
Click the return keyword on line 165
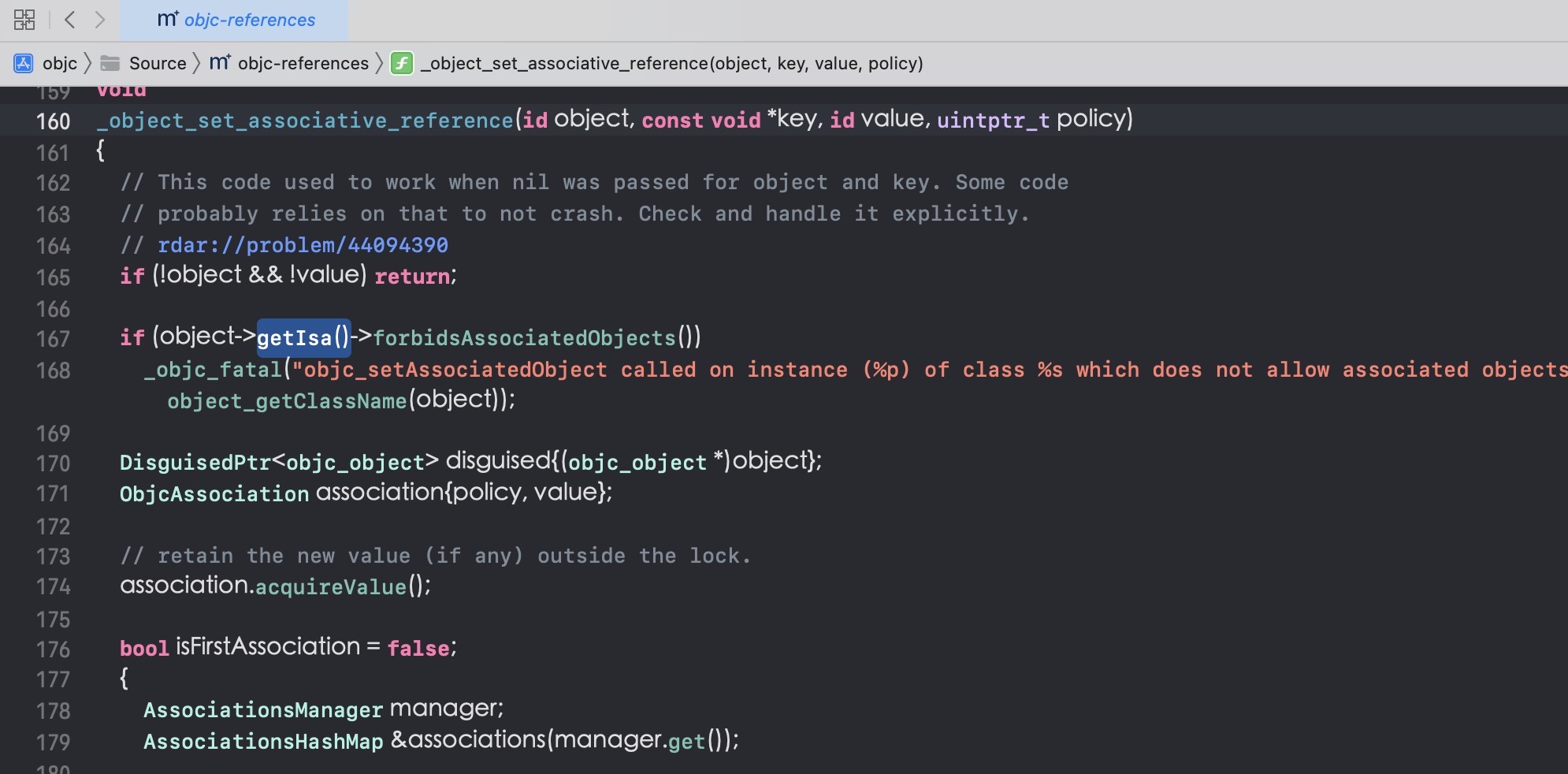click(x=412, y=277)
